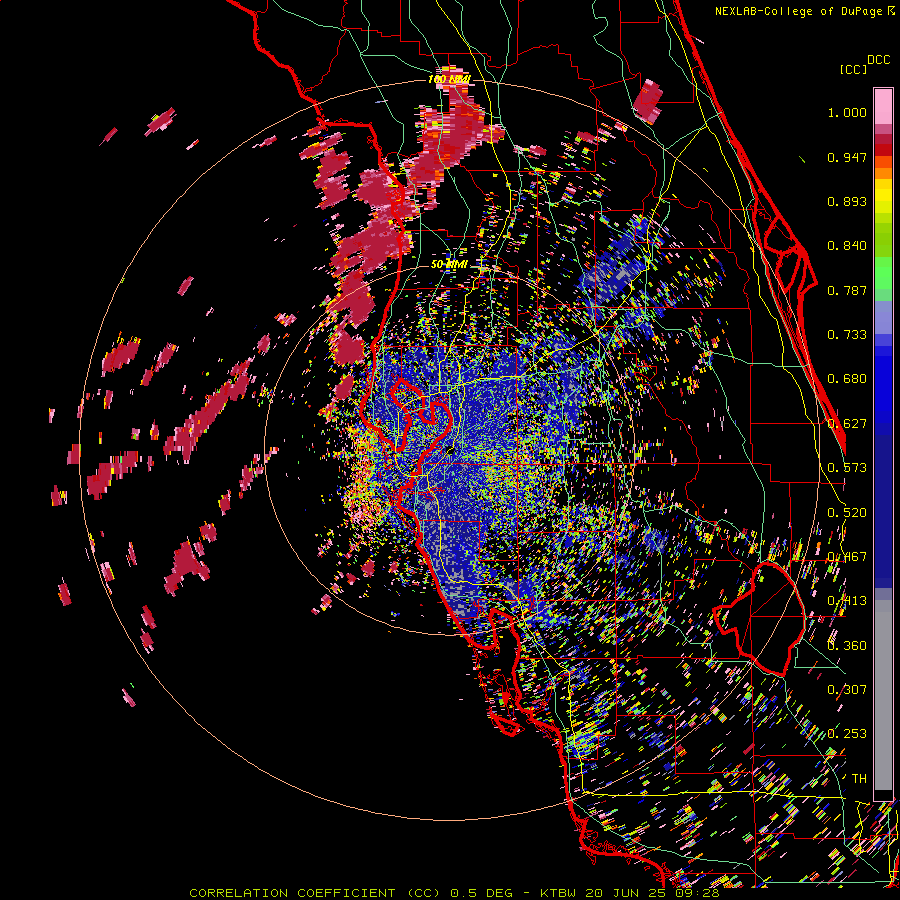The width and height of the screenshot is (900, 900).
Task: Click the TH threshold label
Action: click(x=859, y=779)
